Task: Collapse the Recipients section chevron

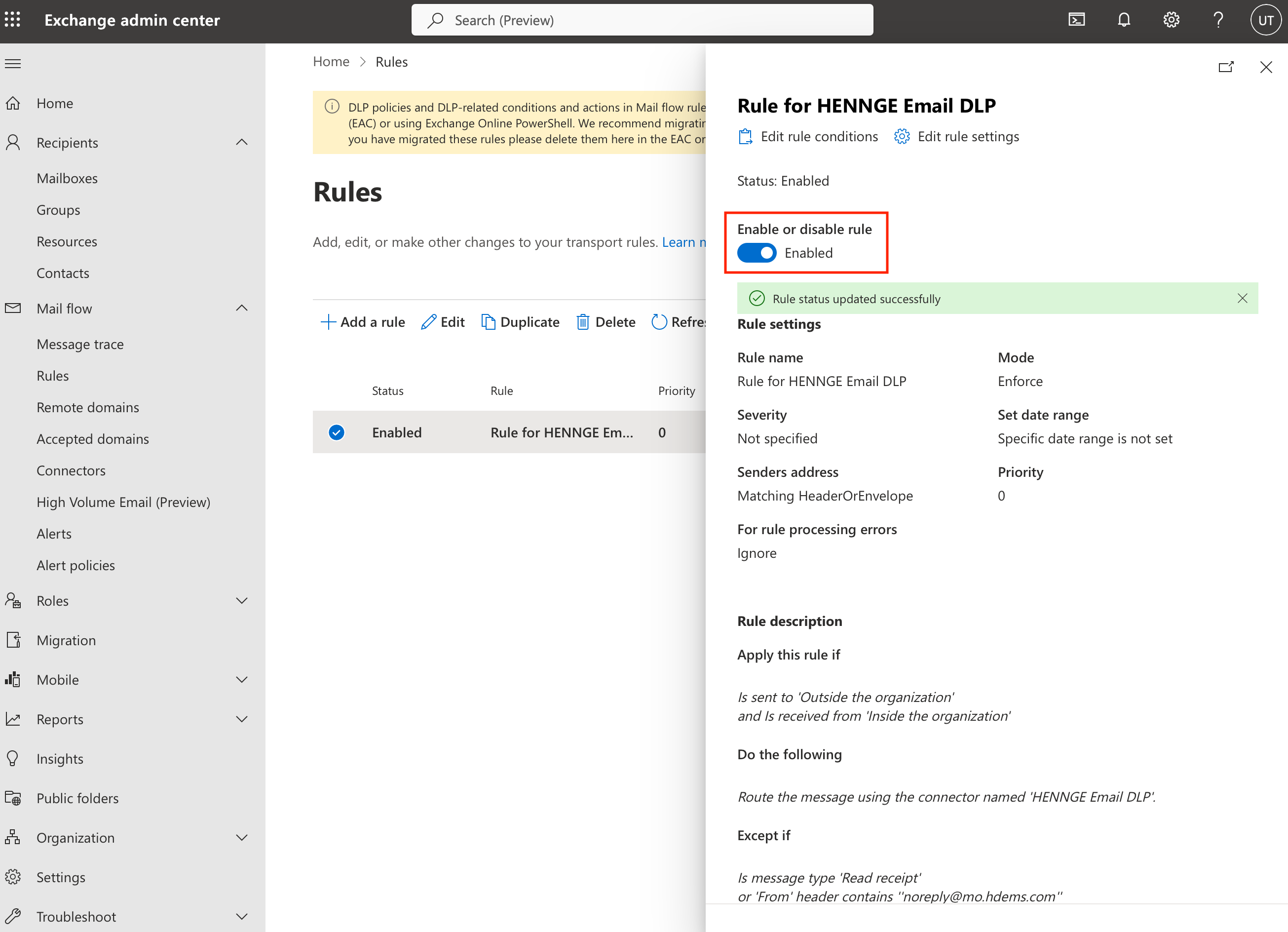Action: (242, 142)
